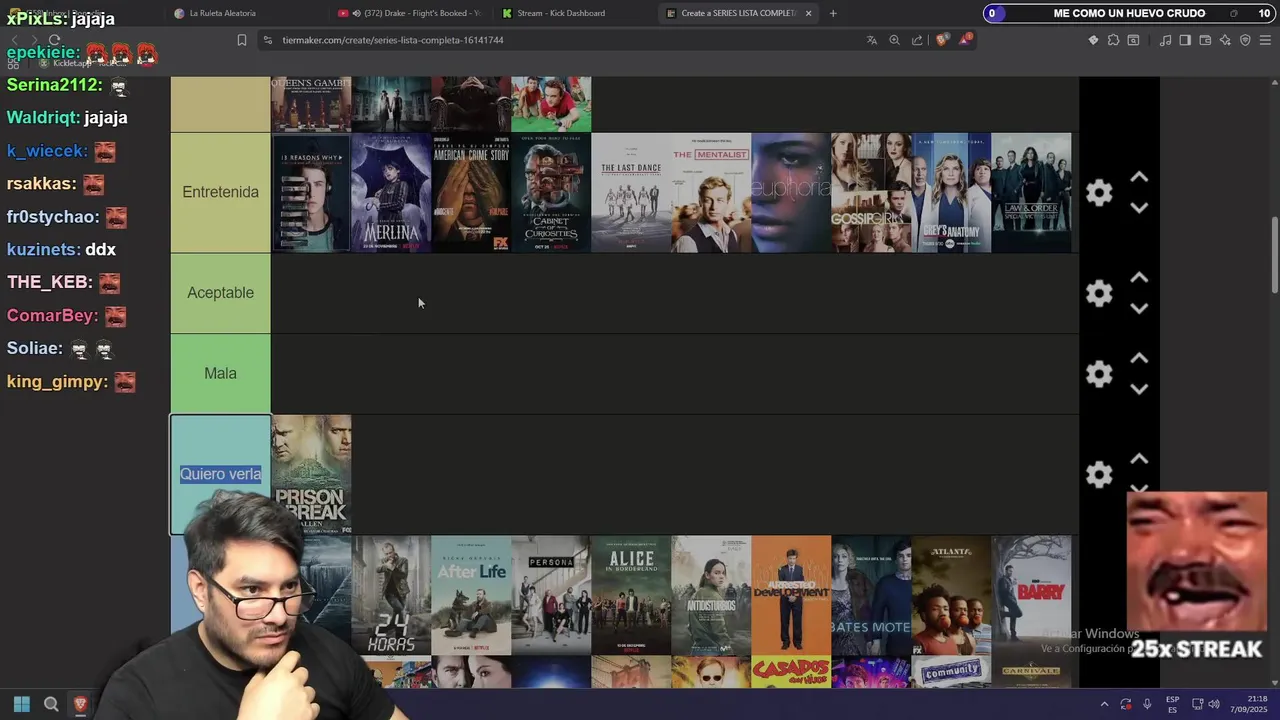Select the Cabinet of Curiosities poster
This screenshot has width=1280, height=720.
(551, 193)
